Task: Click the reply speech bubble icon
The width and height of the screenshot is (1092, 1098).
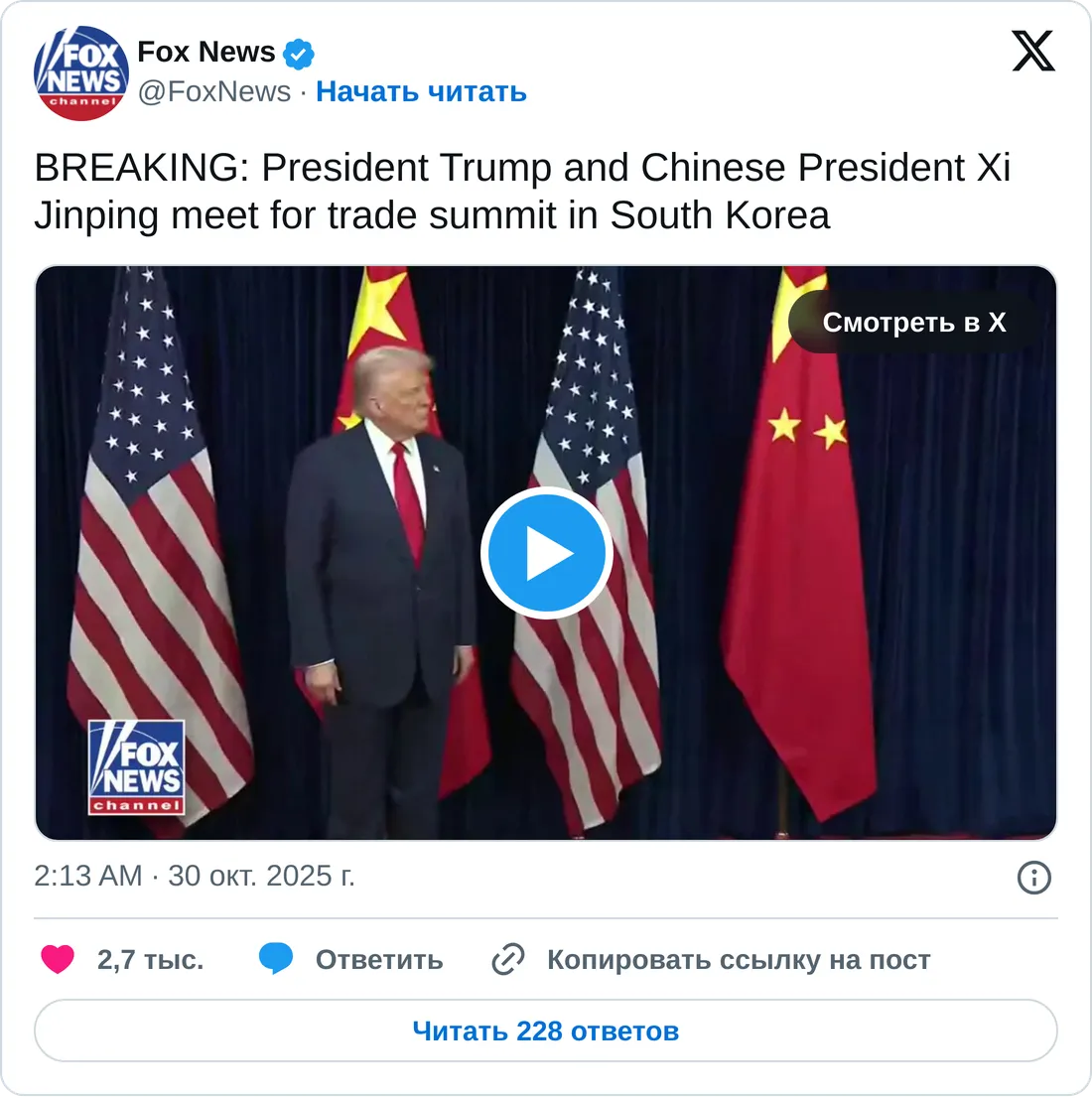Action: coord(276,959)
